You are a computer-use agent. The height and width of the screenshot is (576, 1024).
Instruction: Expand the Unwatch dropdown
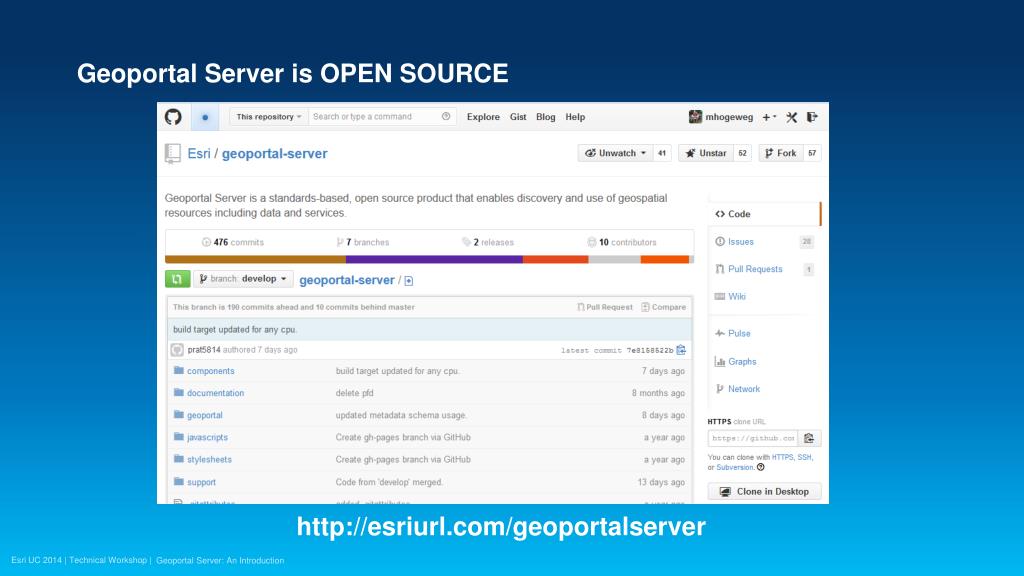tap(615, 153)
